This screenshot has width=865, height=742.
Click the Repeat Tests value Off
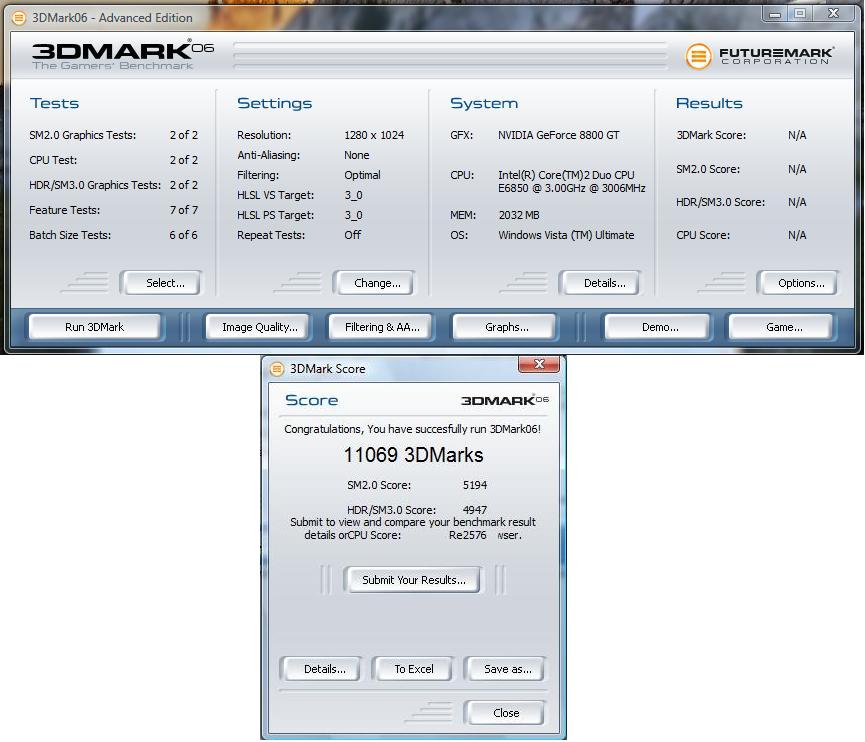tap(353, 235)
